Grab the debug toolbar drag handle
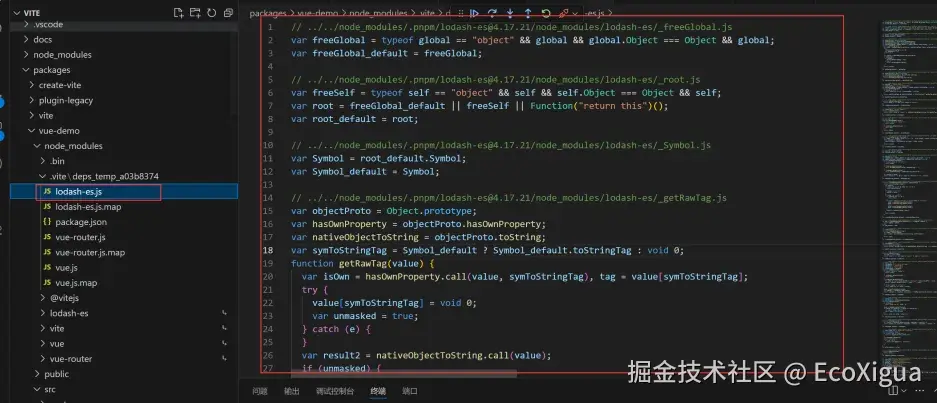 pyautogui.click(x=461, y=13)
